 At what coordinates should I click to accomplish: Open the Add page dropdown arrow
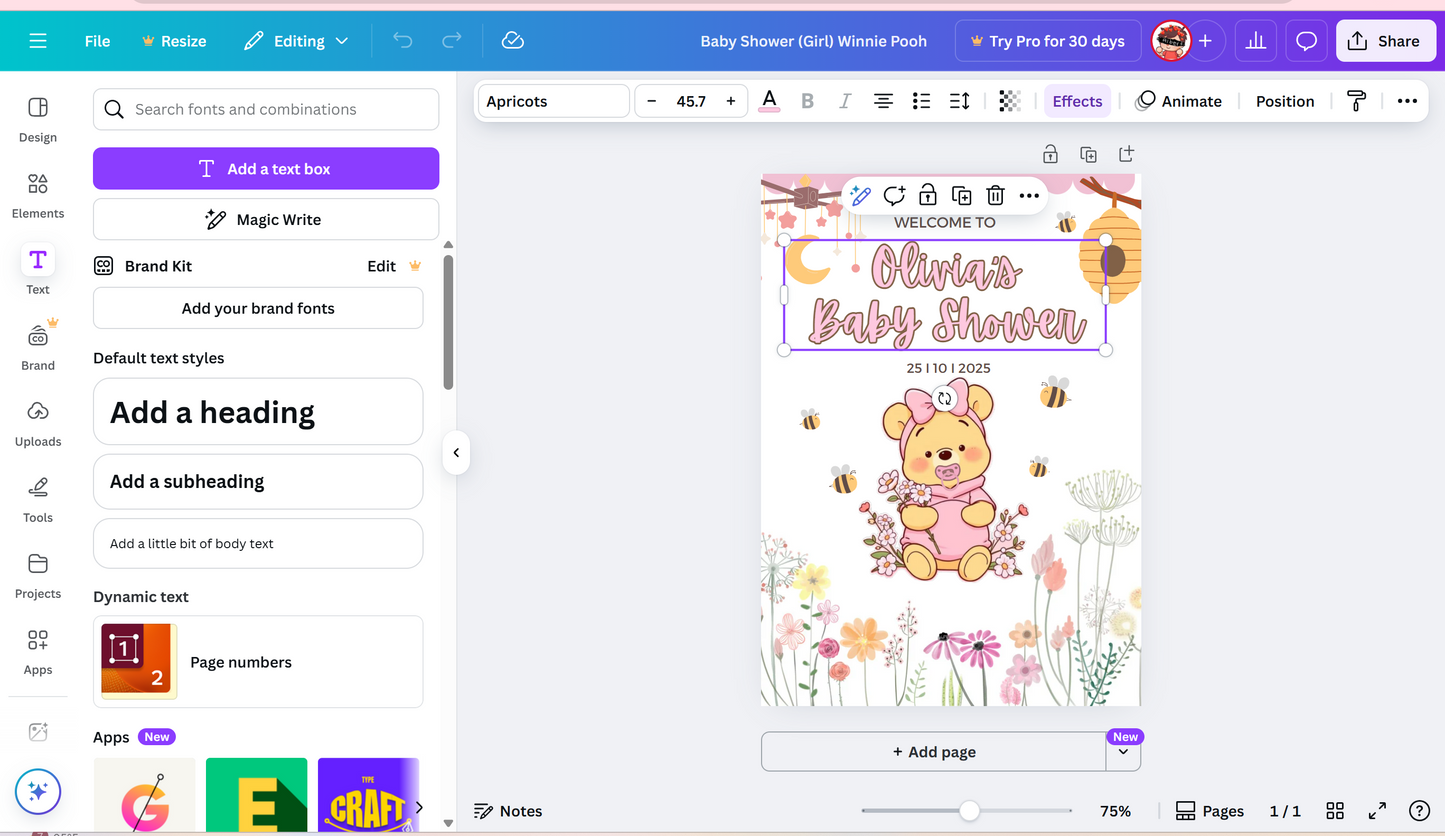1124,751
